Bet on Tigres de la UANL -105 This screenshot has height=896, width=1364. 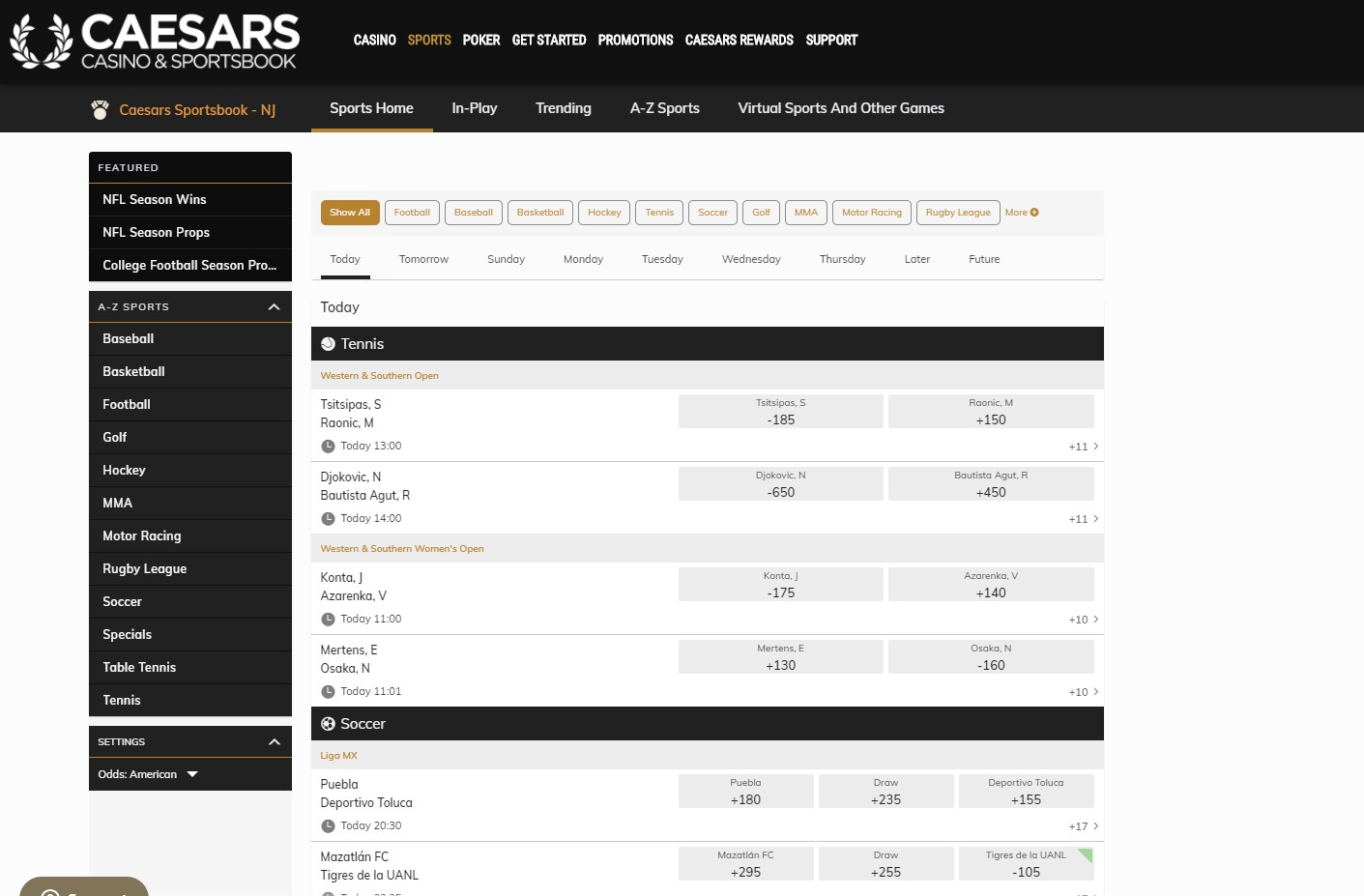[x=1026, y=863]
